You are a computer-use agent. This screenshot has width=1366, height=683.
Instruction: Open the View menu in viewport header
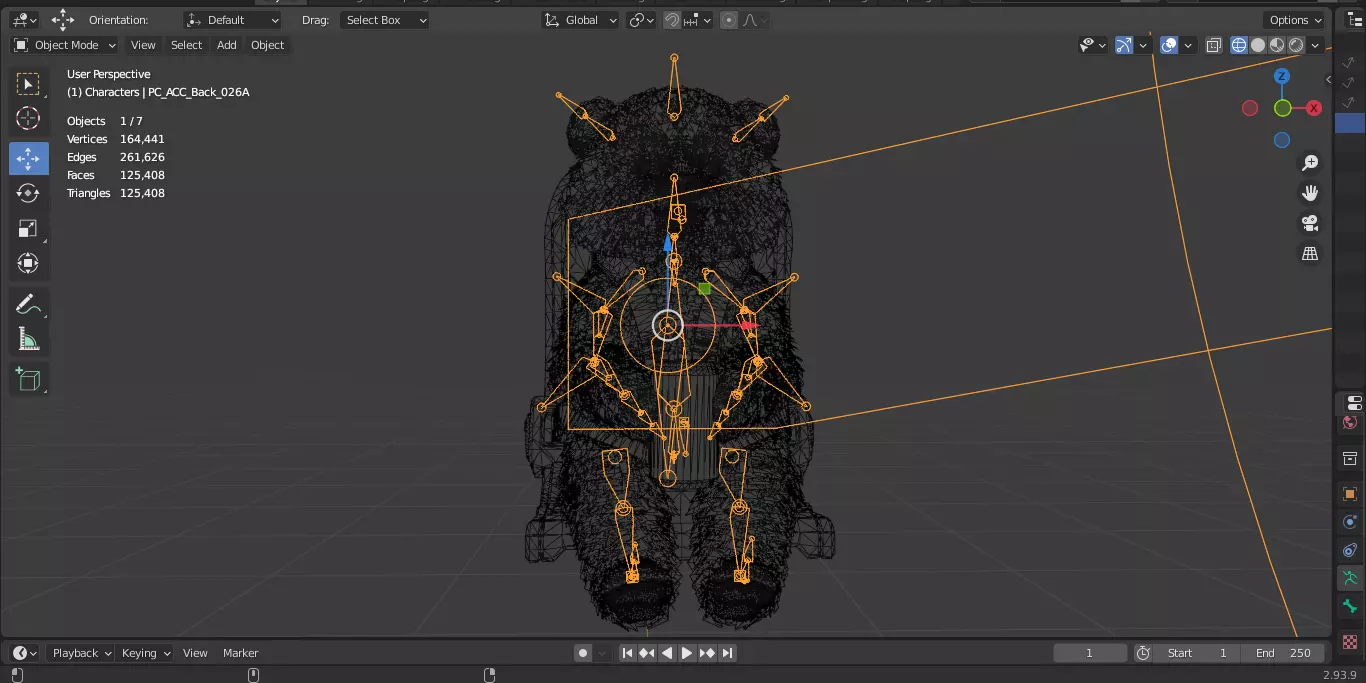coord(143,45)
